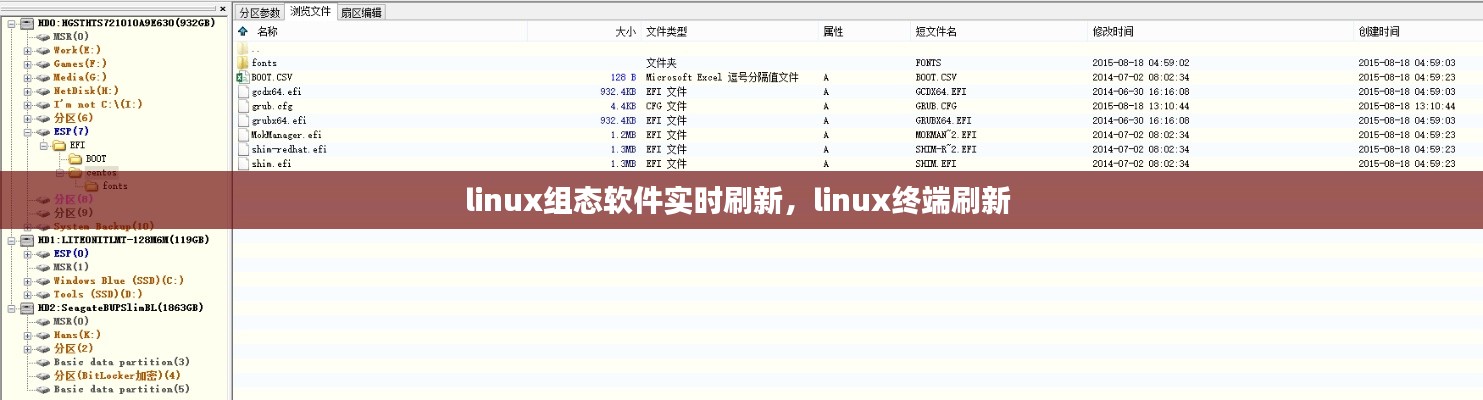Click the Windows Blue (SSD)(C:) drive icon

[x=42, y=281]
